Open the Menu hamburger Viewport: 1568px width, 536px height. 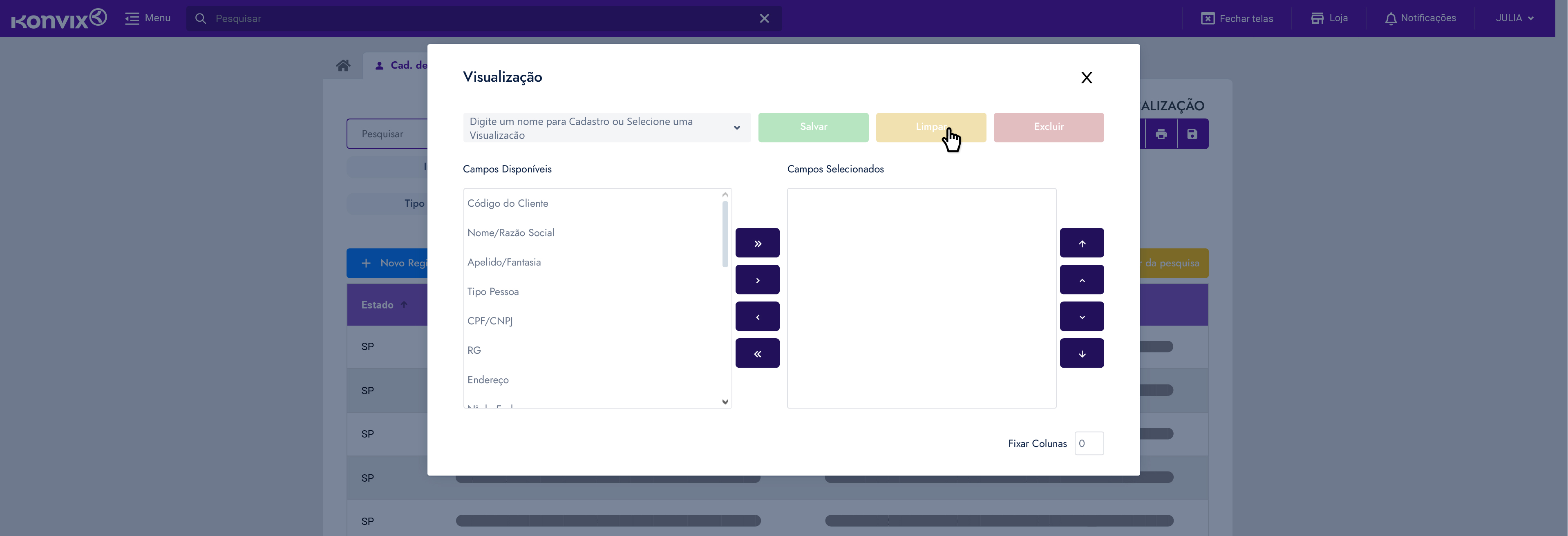pyautogui.click(x=148, y=18)
